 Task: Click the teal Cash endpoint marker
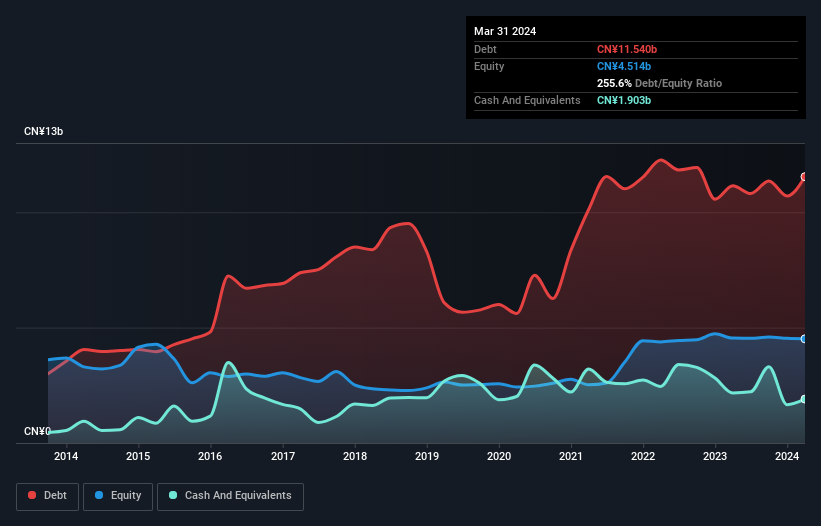[804, 399]
